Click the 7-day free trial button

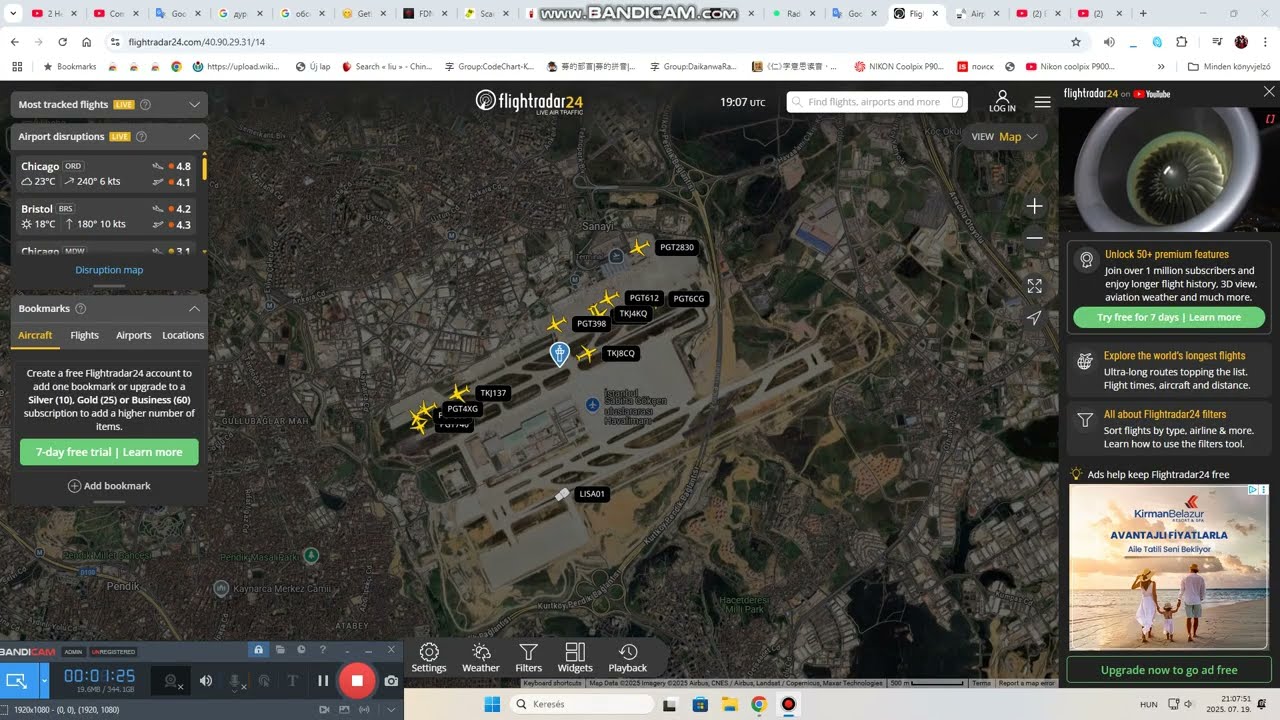[x=109, y=452]
